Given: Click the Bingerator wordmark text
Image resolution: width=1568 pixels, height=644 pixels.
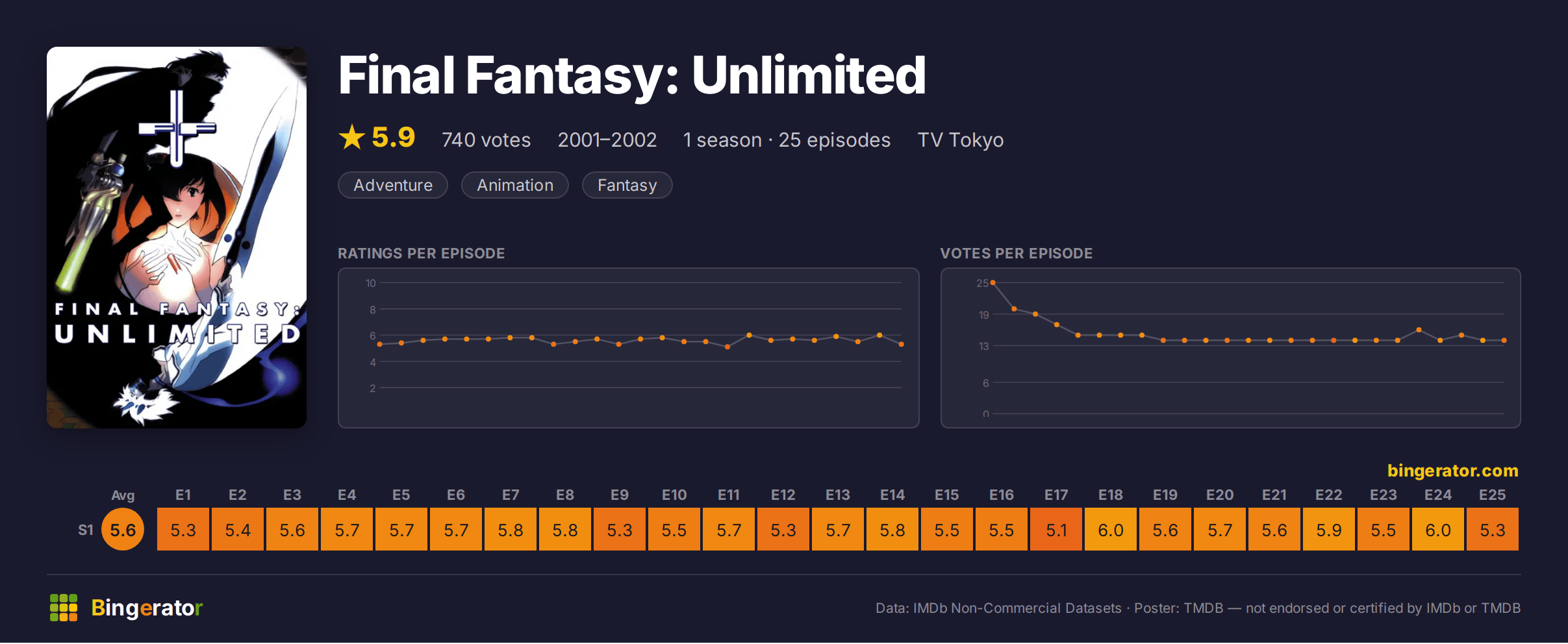Looking at the screenshot, I should click(147, 608).
